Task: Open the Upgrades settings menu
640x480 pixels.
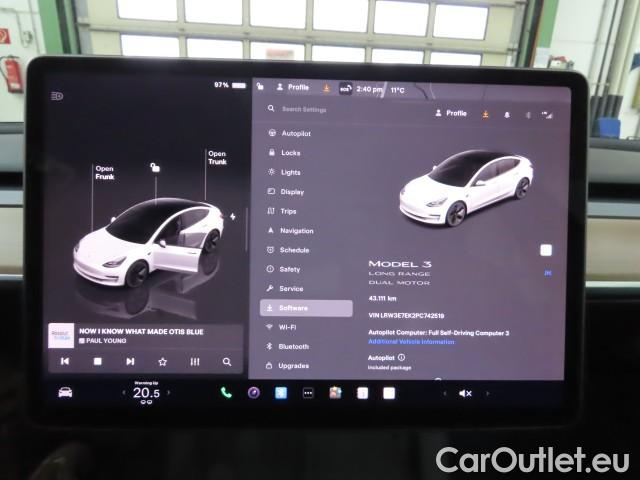Action: click(x=287, y=366)
